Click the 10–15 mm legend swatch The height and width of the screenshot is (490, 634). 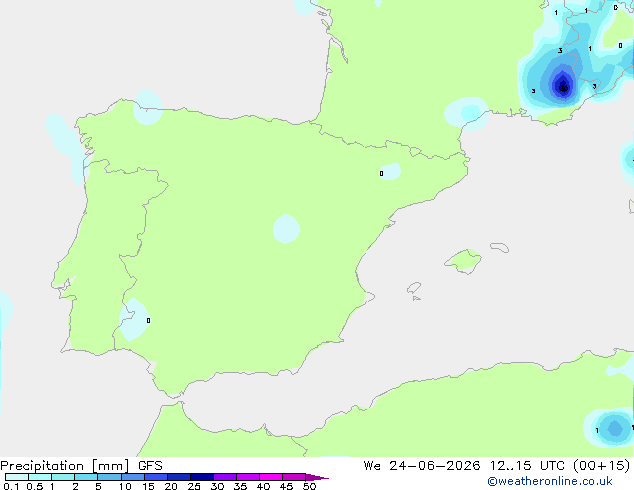click(x=133, y=477)
